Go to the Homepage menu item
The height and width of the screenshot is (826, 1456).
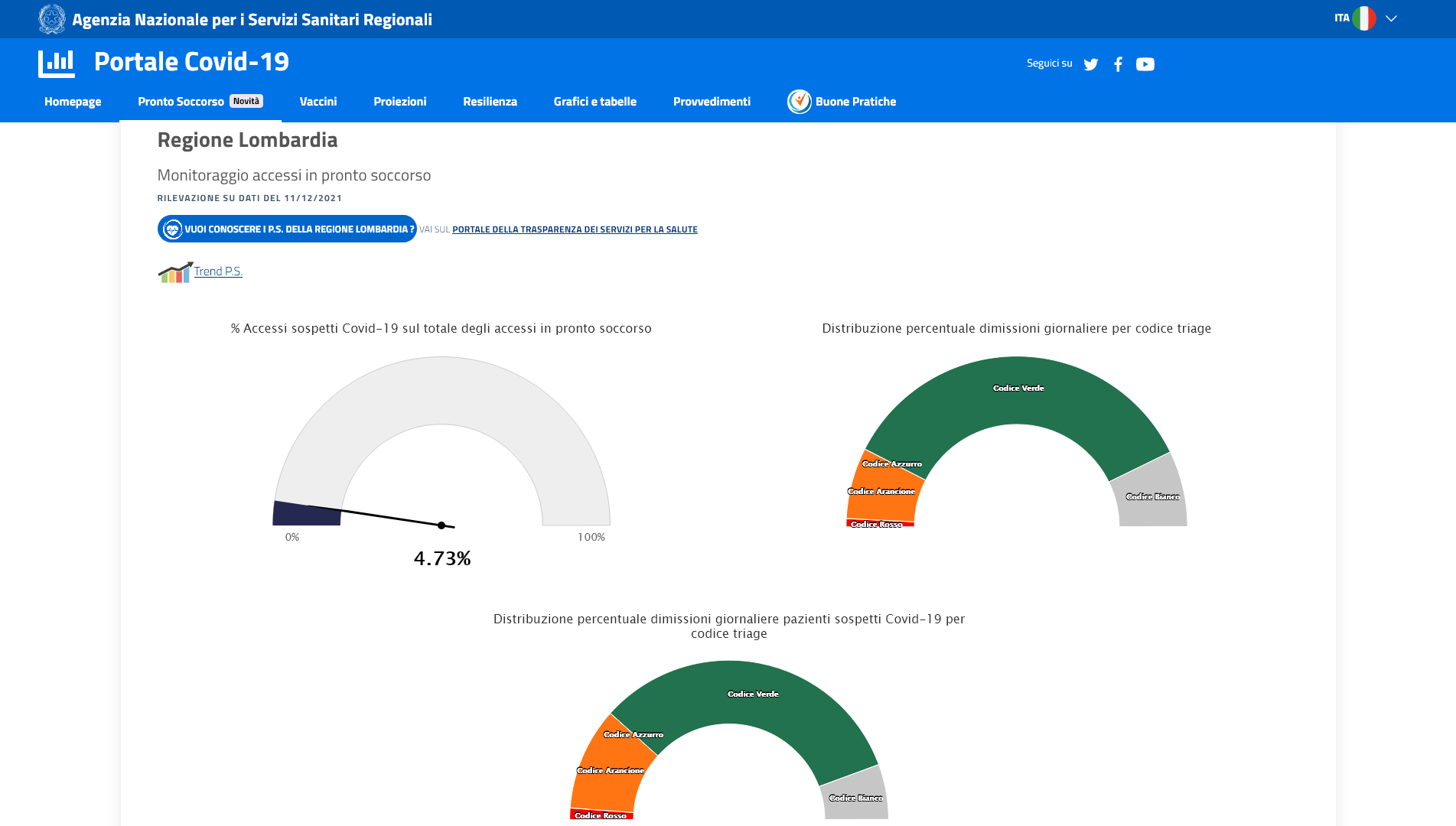coord(73,102)
